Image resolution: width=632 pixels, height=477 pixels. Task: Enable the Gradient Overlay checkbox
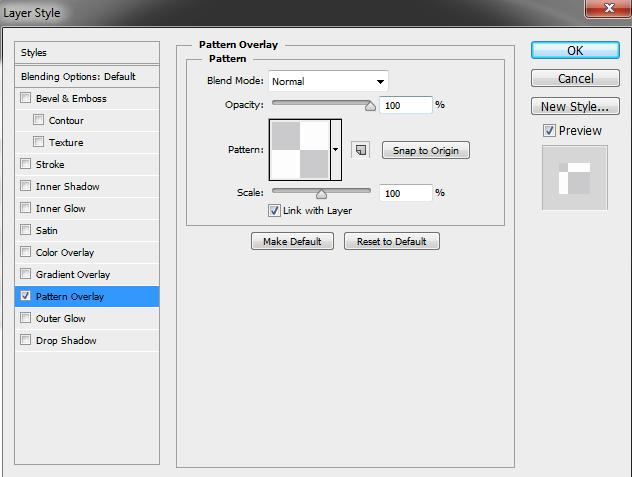click(25, 274)
